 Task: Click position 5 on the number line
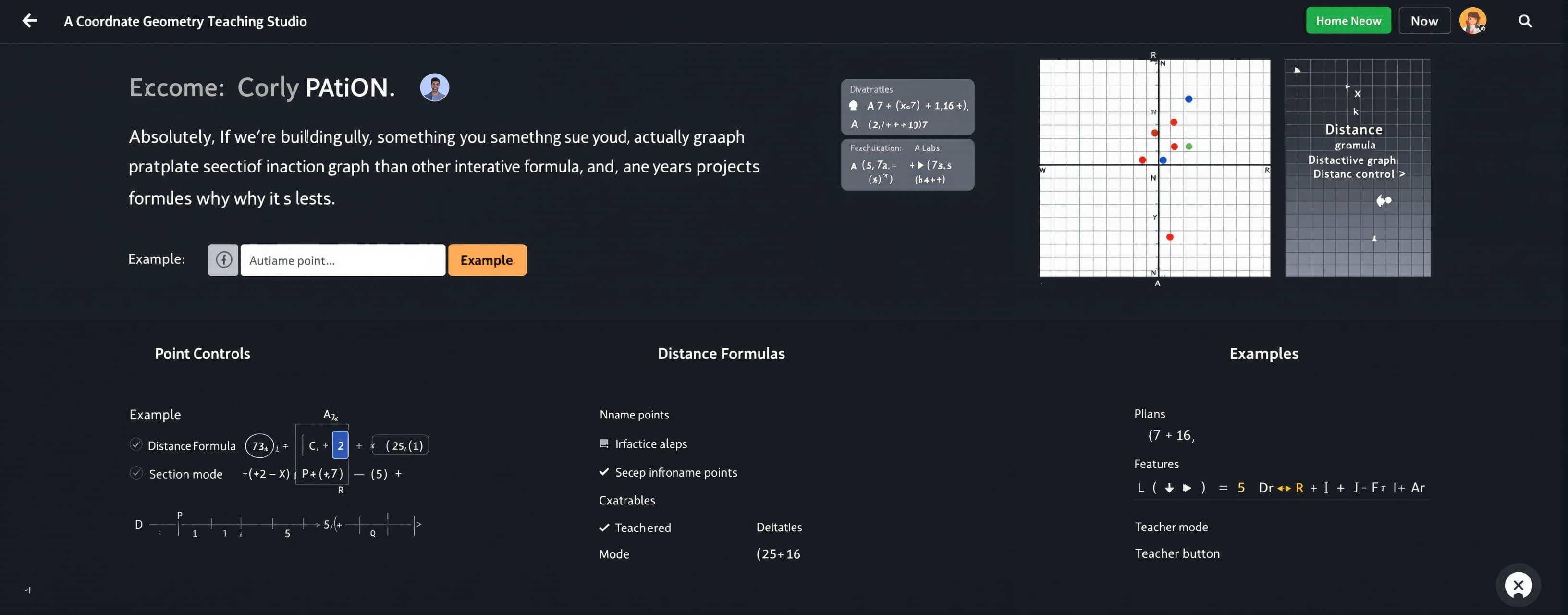[287, 533]
